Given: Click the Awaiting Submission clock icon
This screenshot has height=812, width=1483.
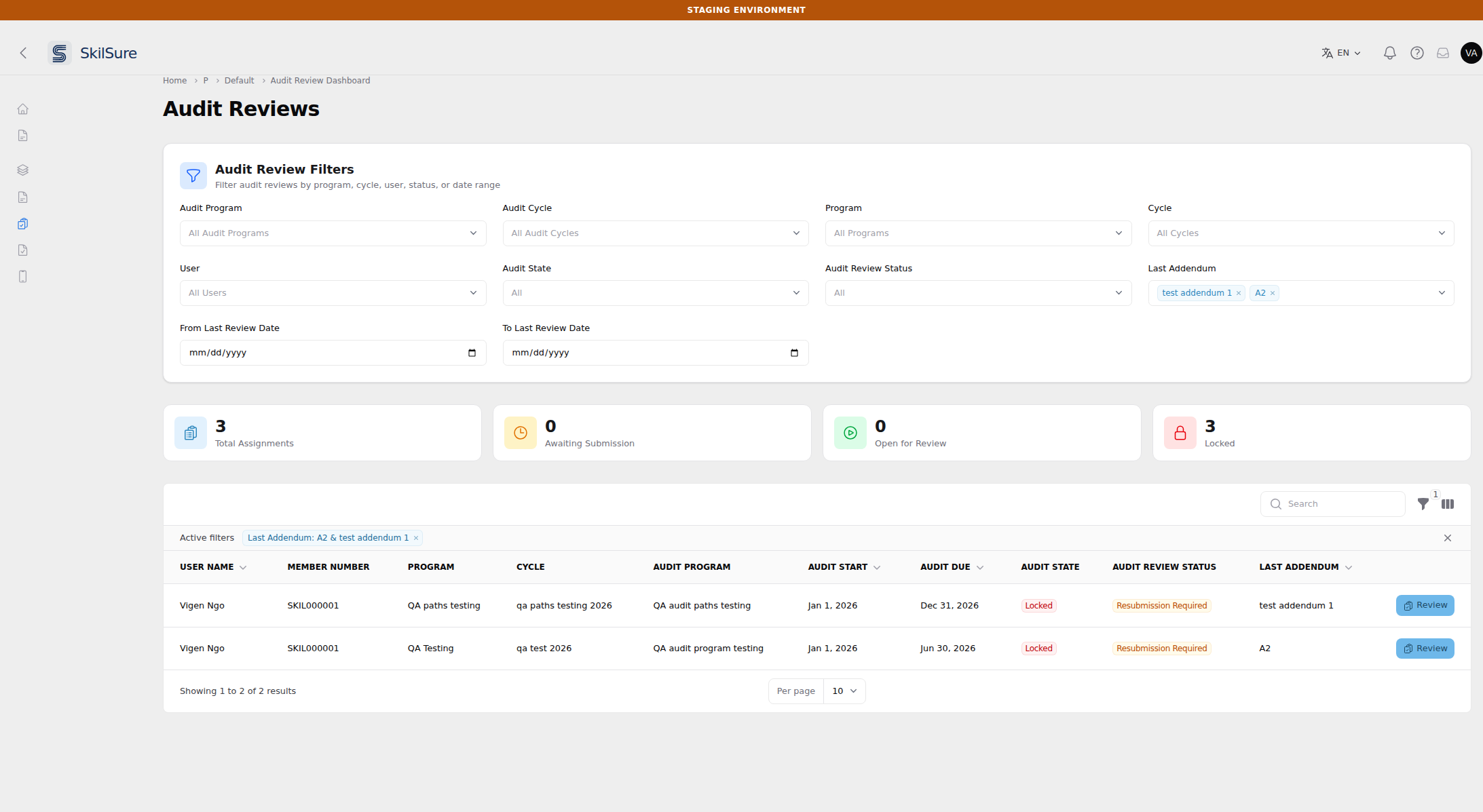Looking at the screenshot, I should pyautogui.click(x=521, y=433).
